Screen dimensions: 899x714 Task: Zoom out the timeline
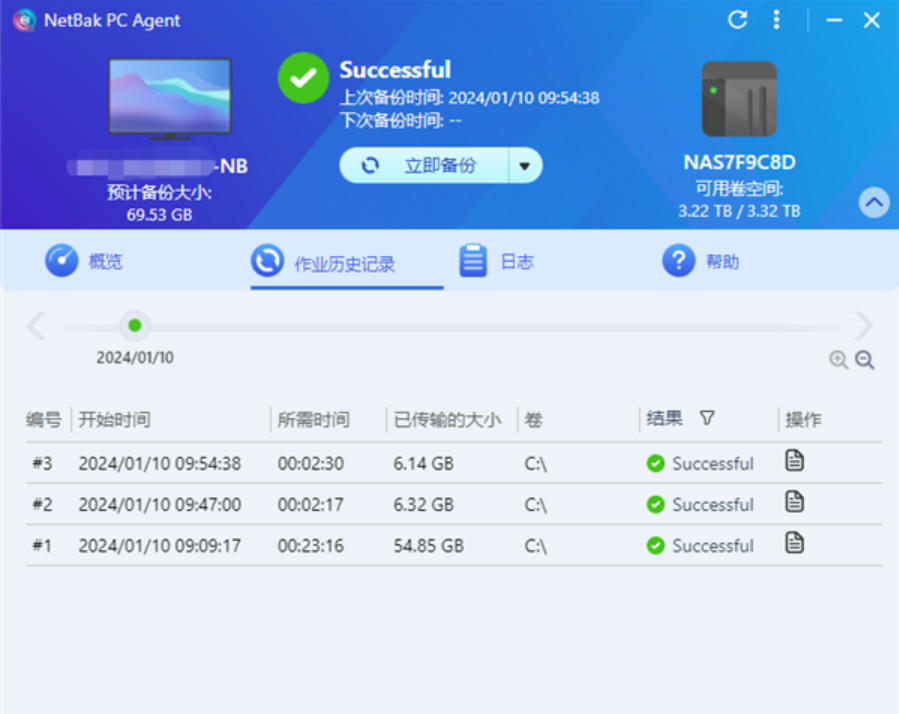coord(865,360)
